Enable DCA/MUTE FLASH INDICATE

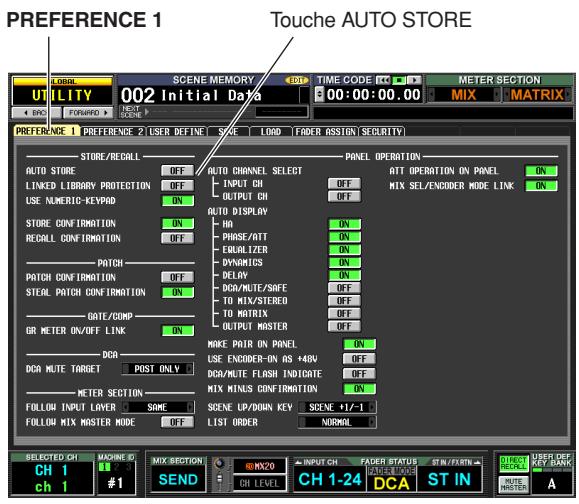pyautogui.click(x=359, y=374)
